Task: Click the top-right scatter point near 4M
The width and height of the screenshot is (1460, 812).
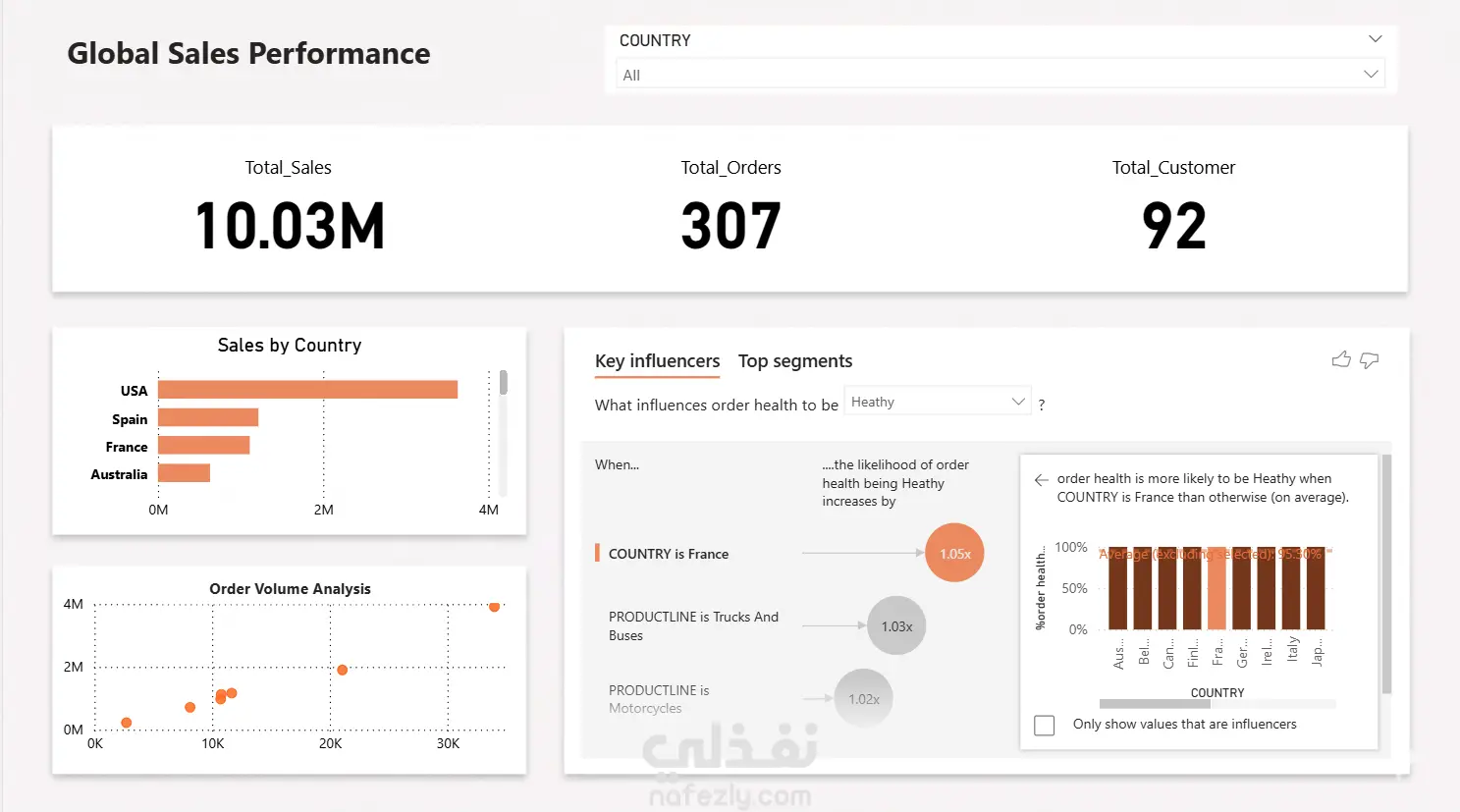Action: pyautogui.click(x=494, y=606)
